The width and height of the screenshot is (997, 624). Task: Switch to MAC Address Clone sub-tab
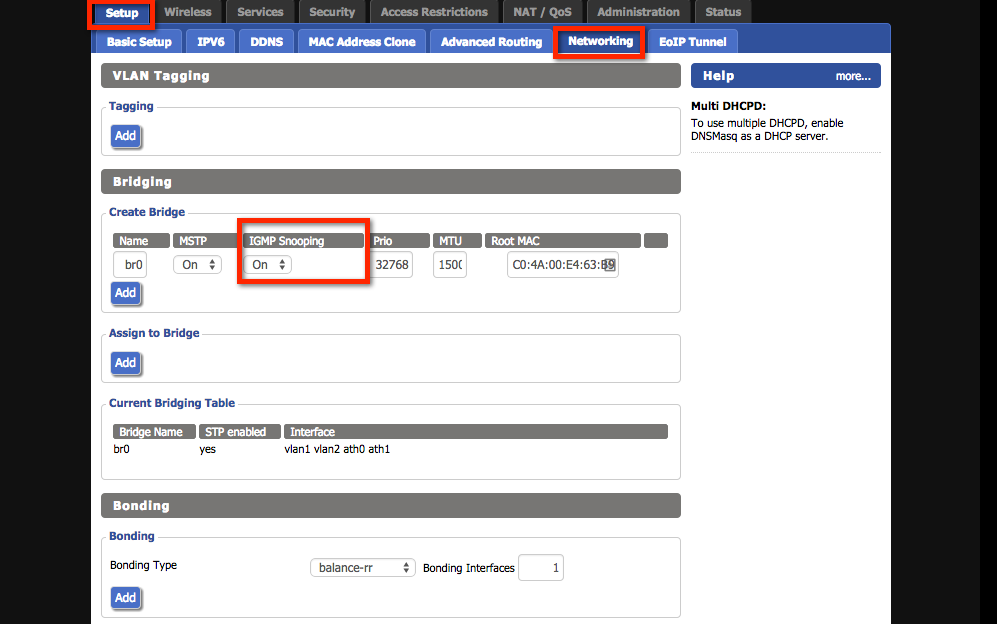(x=362, y=42)
